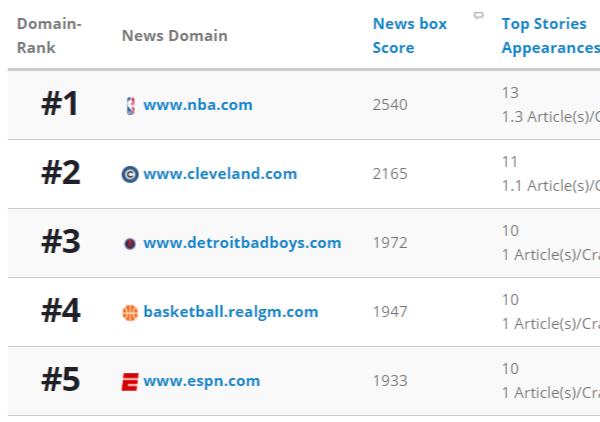
Task: Visit the www.detroitbadboys.com link
Action: 242,243
